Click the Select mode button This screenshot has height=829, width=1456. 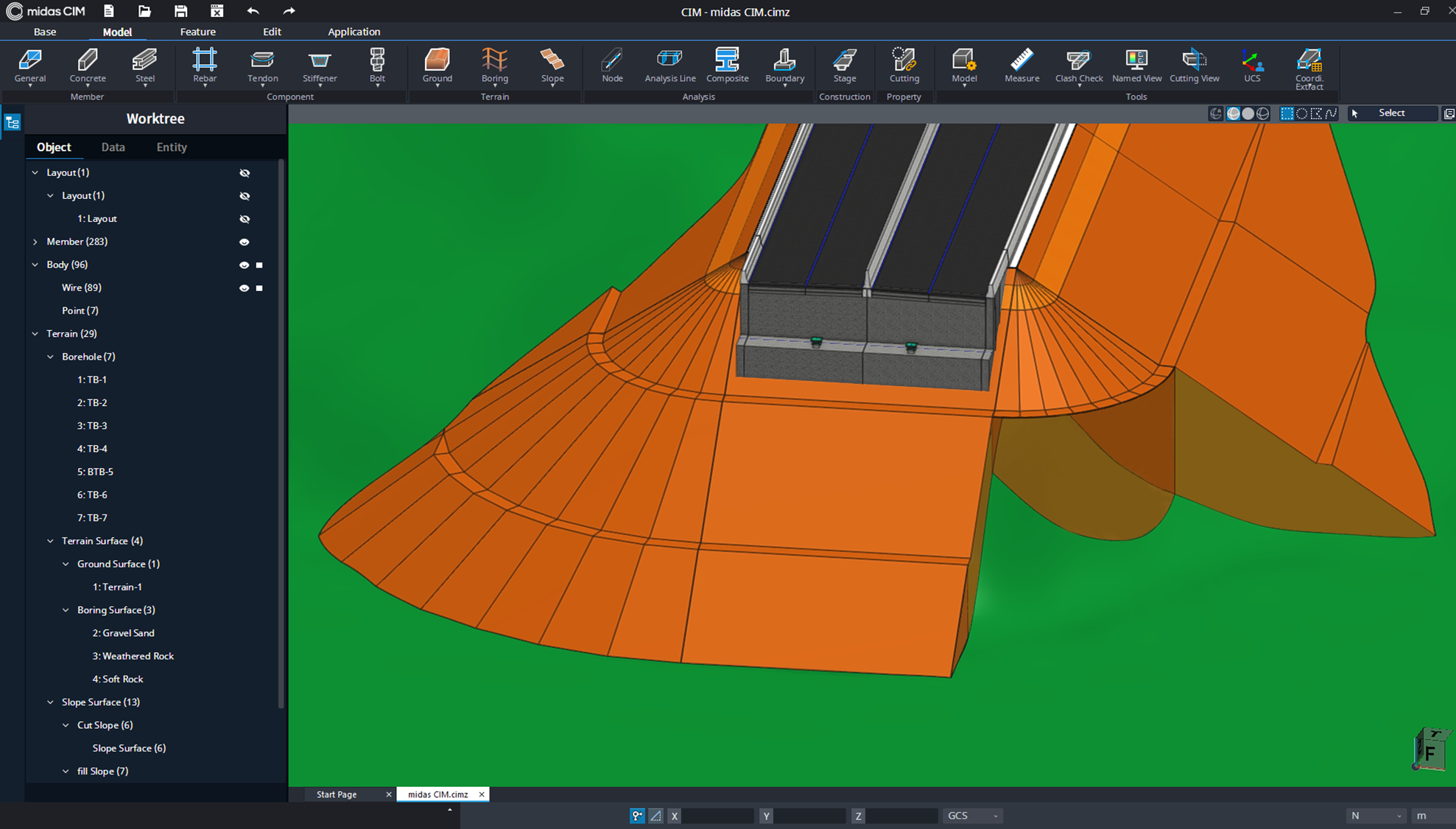click(1390, 113)
